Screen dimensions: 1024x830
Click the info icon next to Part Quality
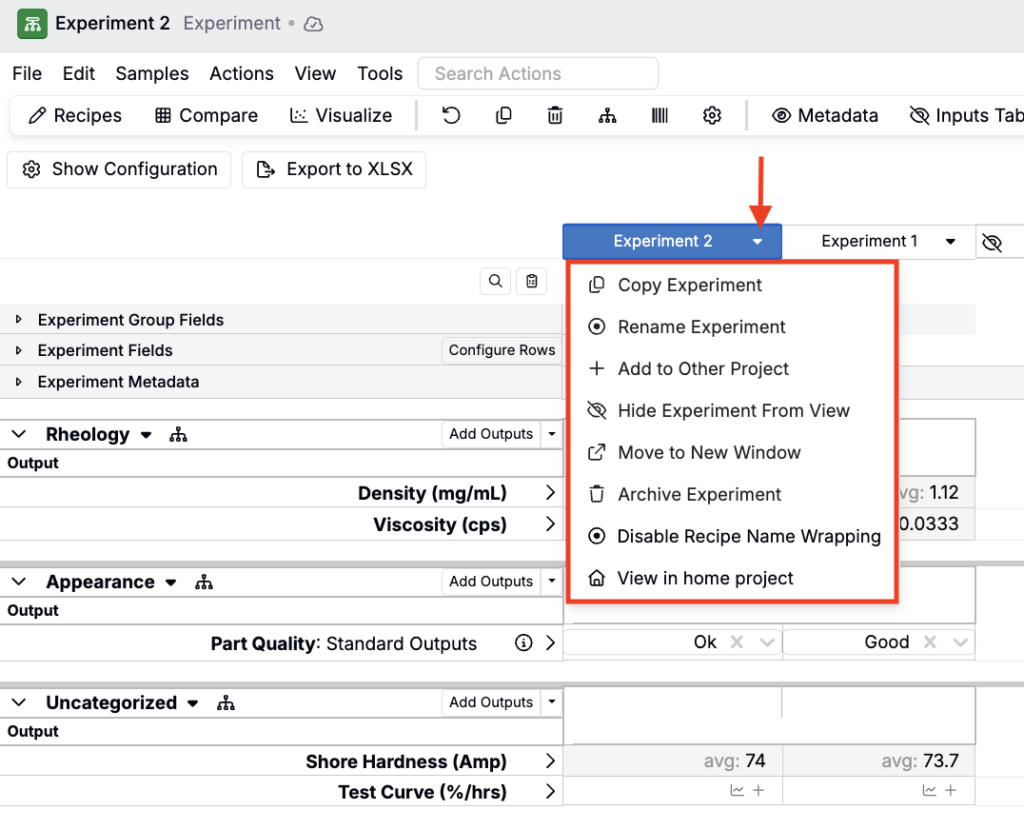pos(523,643)
